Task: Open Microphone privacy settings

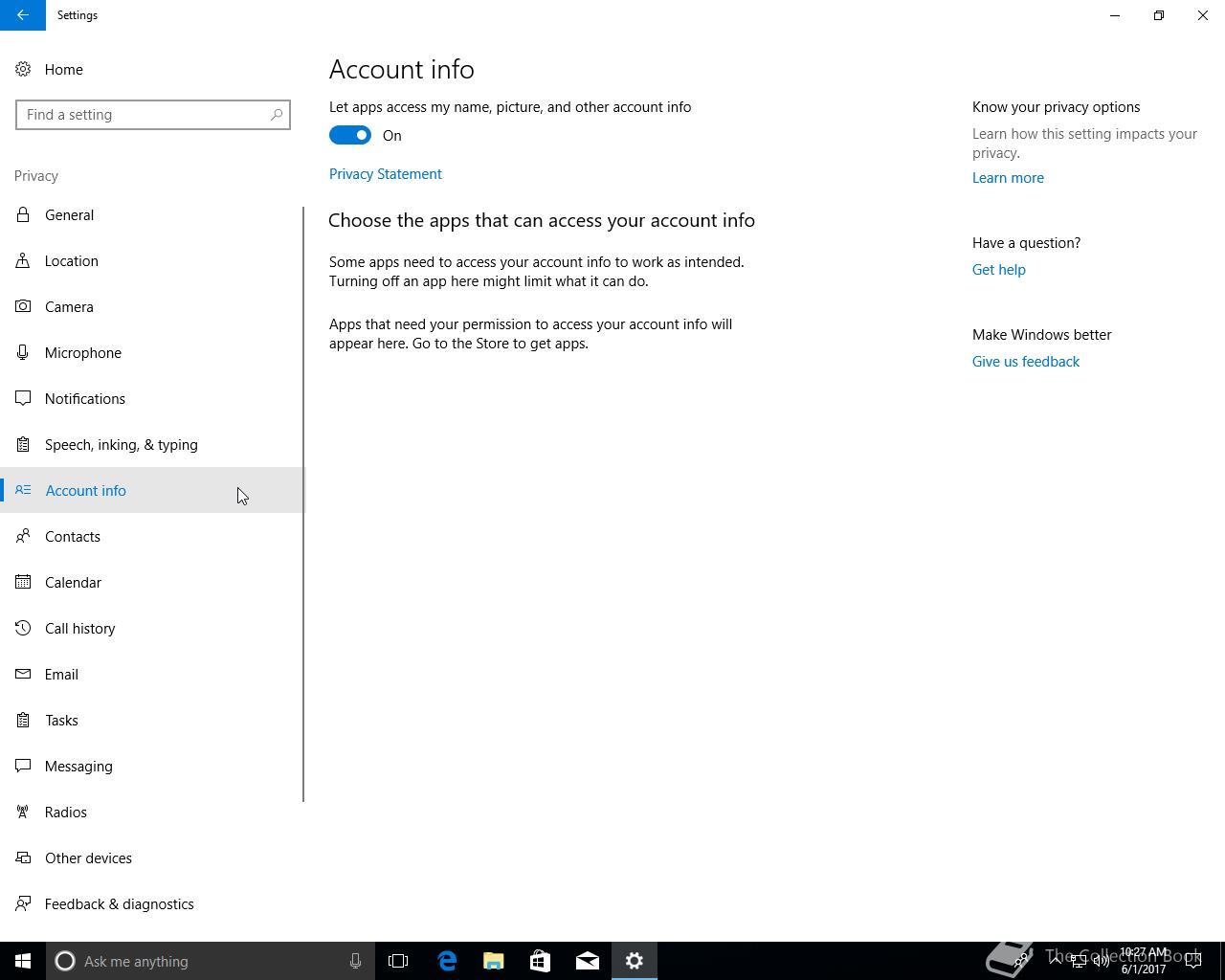Action: coord(153,353)
